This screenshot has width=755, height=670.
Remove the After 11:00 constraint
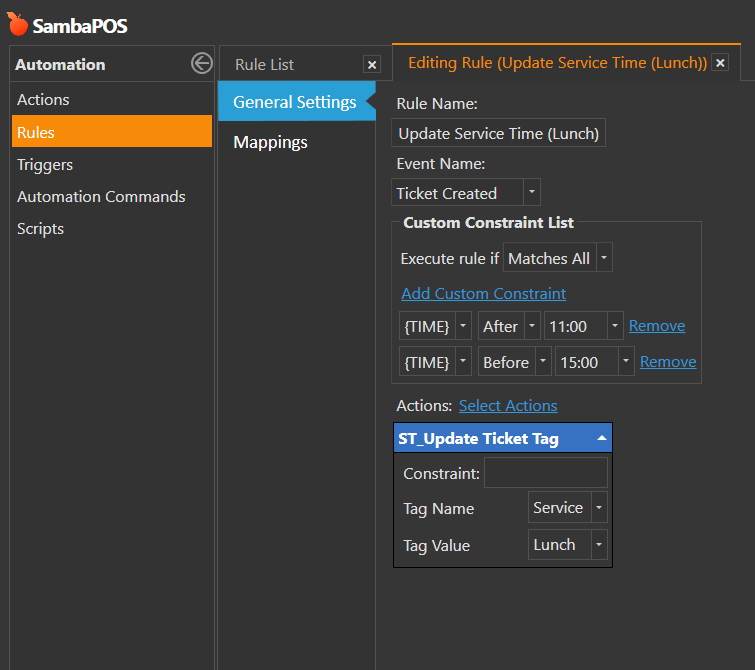(657, 326)
